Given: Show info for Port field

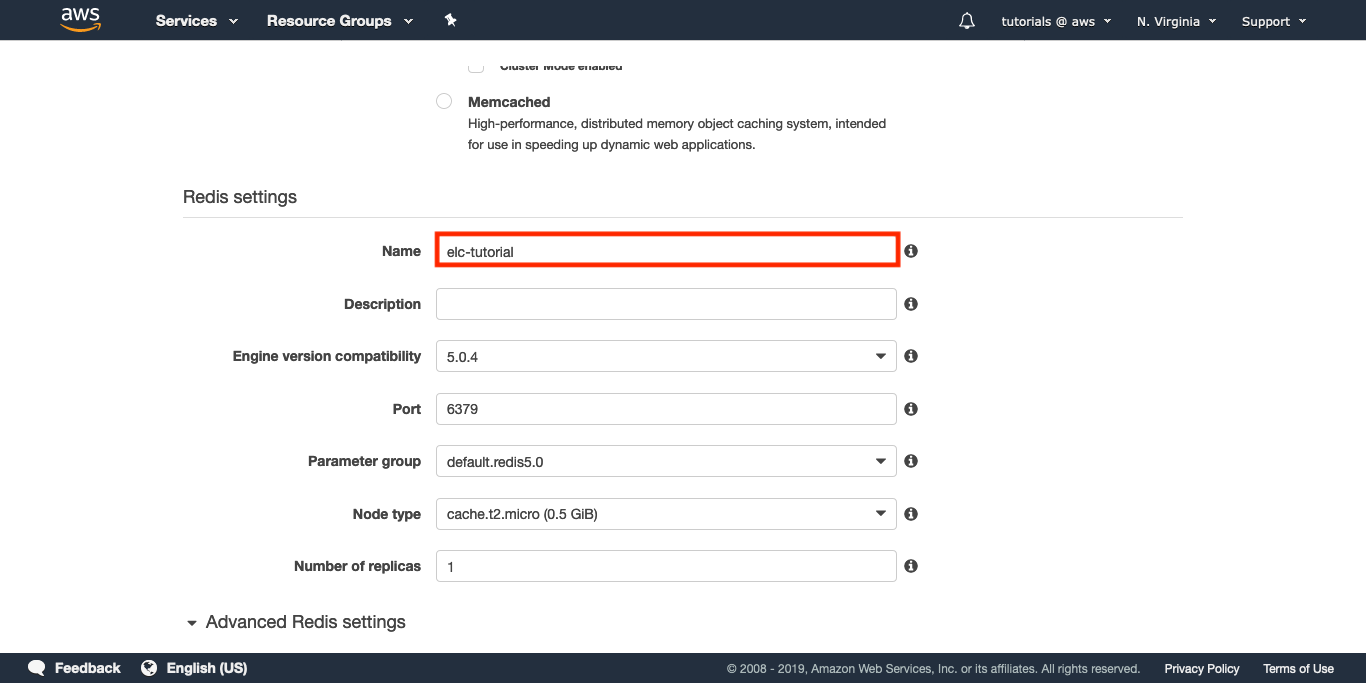Looking at the screenshot, I should click(911, 409).
